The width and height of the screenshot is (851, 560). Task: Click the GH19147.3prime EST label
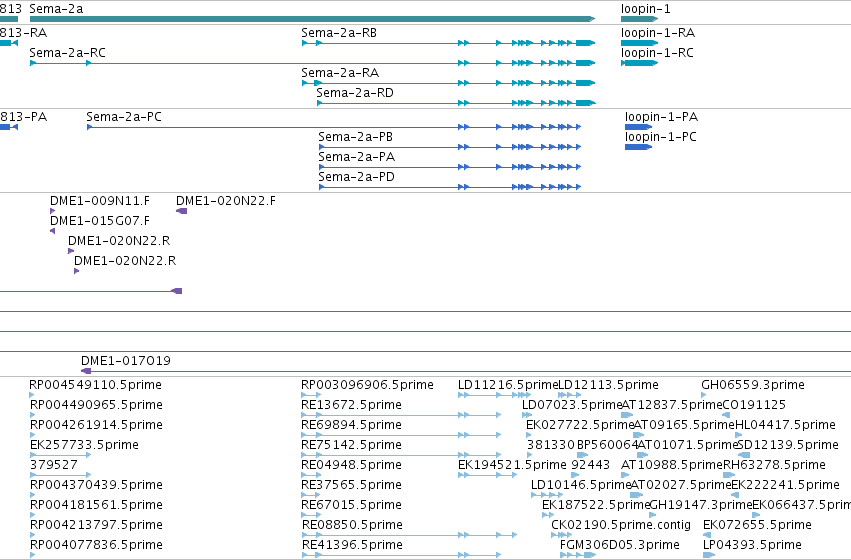[701, 505]
